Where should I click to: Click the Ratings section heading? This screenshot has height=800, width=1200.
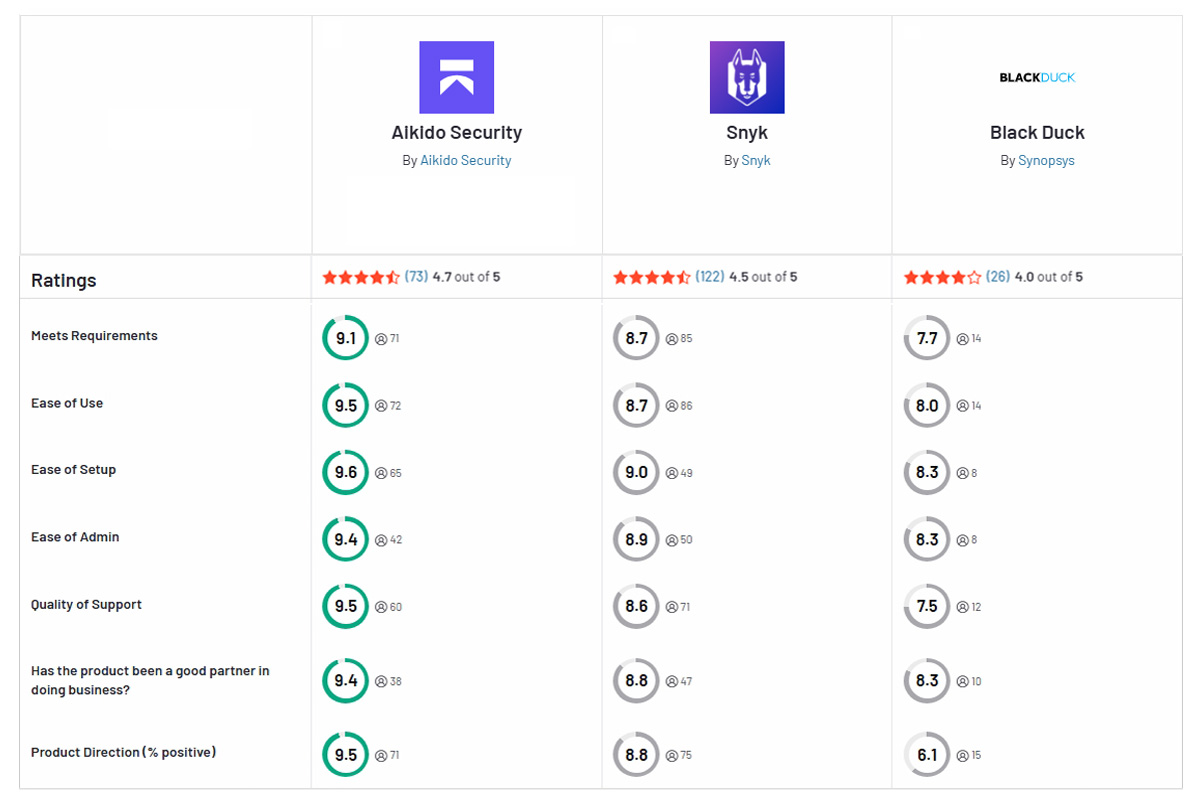(64, 280)
